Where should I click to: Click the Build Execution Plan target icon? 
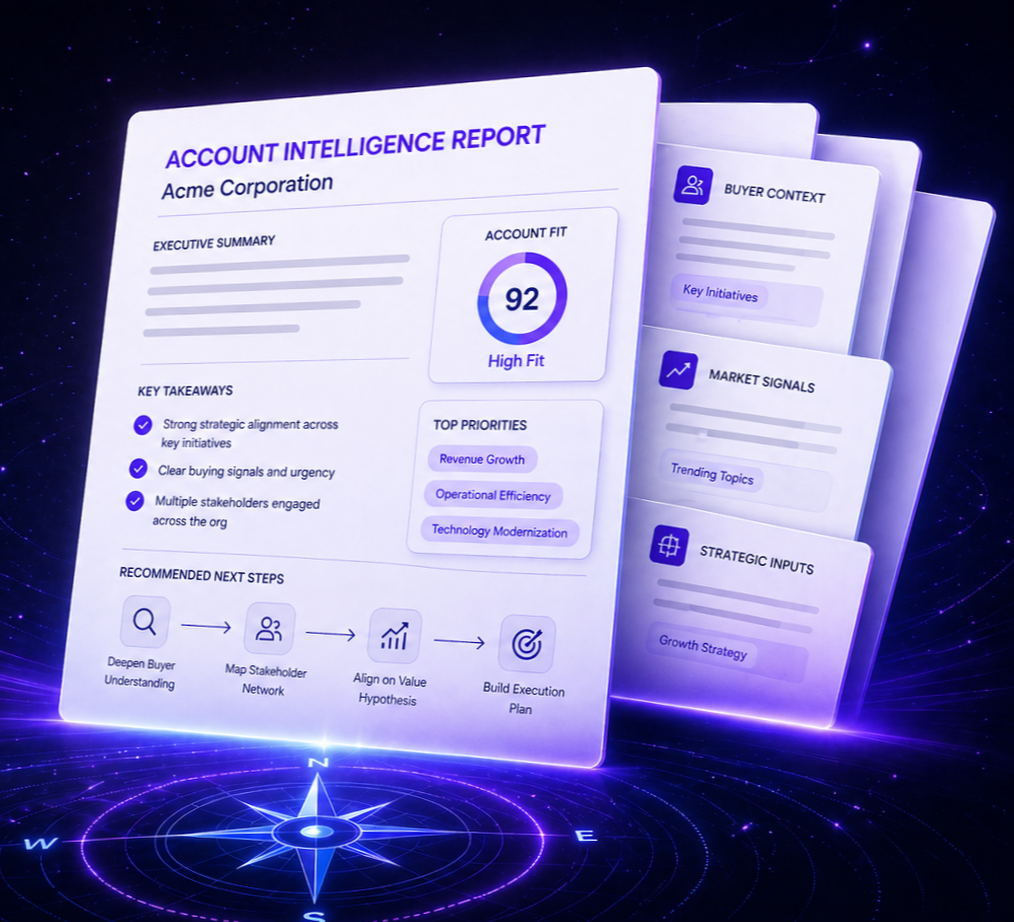point(527,644)
